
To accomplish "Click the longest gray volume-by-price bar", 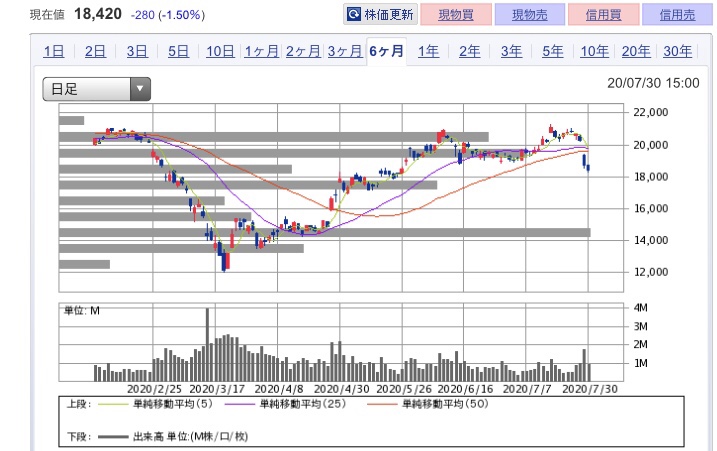I will point(325,232).
